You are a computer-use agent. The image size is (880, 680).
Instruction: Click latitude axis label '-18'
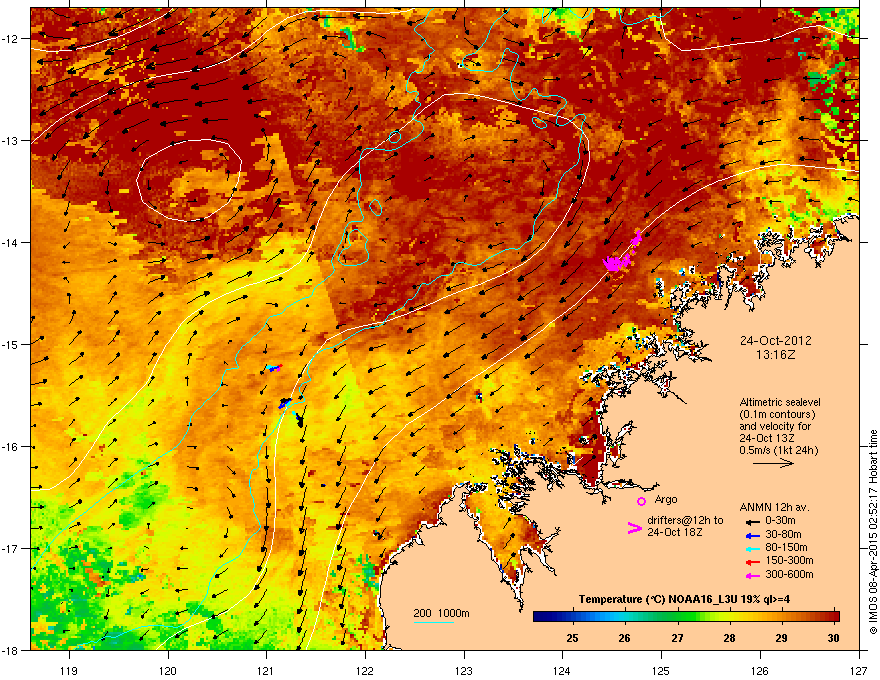tap(10, 650)
